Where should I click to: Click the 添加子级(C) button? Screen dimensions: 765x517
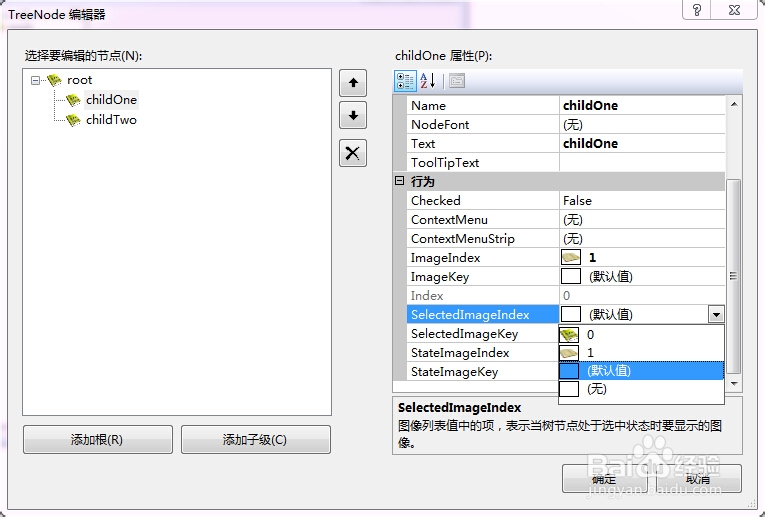click(256, 439)
